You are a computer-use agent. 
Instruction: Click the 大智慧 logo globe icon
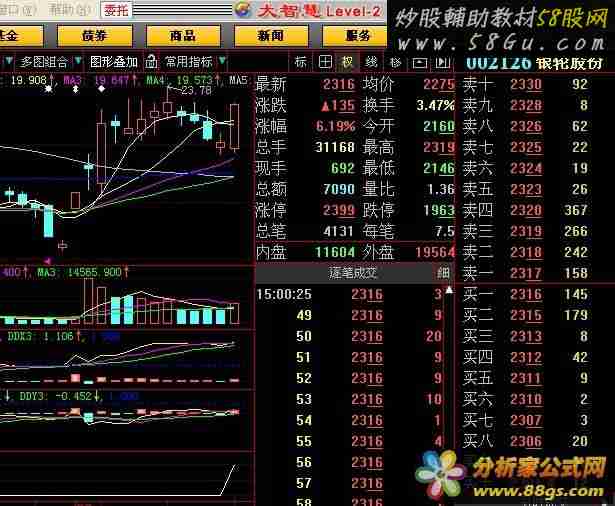(242, 9)
